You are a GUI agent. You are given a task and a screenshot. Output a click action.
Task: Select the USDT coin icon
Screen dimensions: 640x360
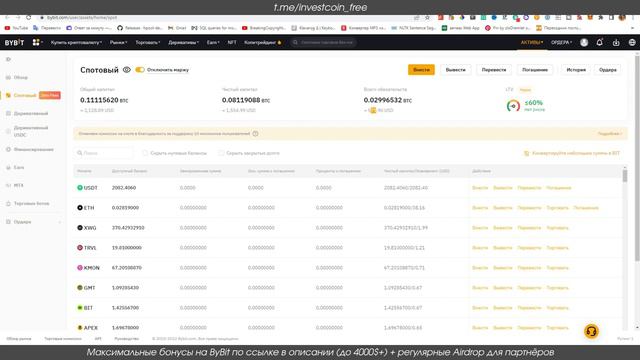pyautogui.click(x=80, y=188)
